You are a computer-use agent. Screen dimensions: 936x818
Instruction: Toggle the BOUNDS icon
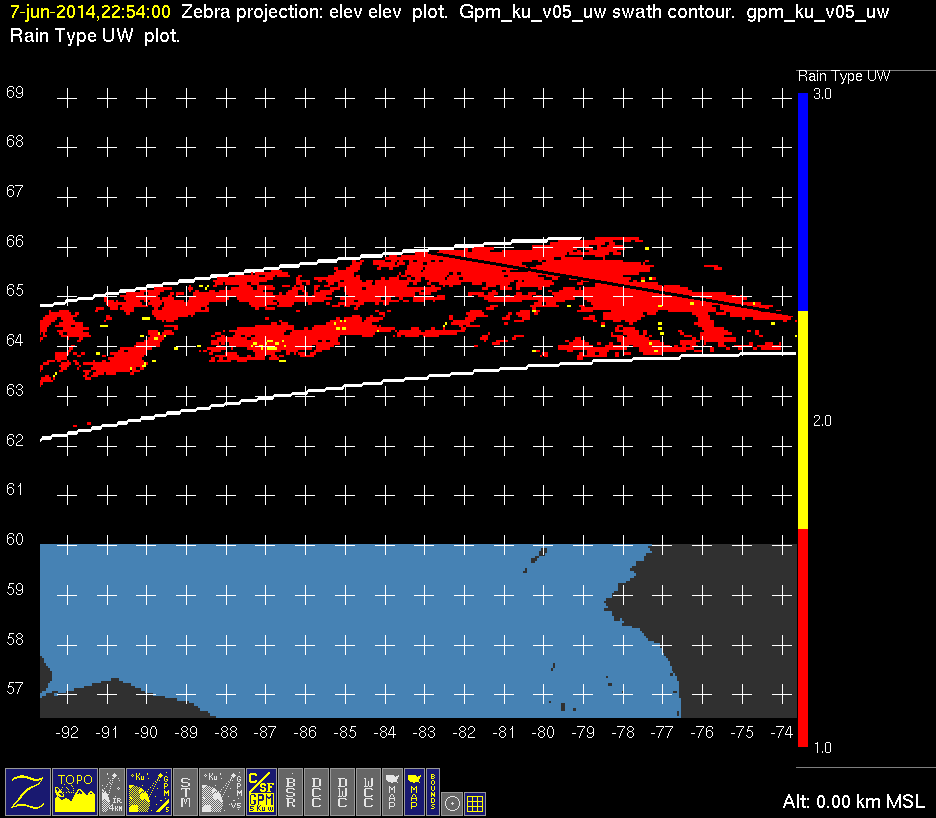click(x=433, y=792)
